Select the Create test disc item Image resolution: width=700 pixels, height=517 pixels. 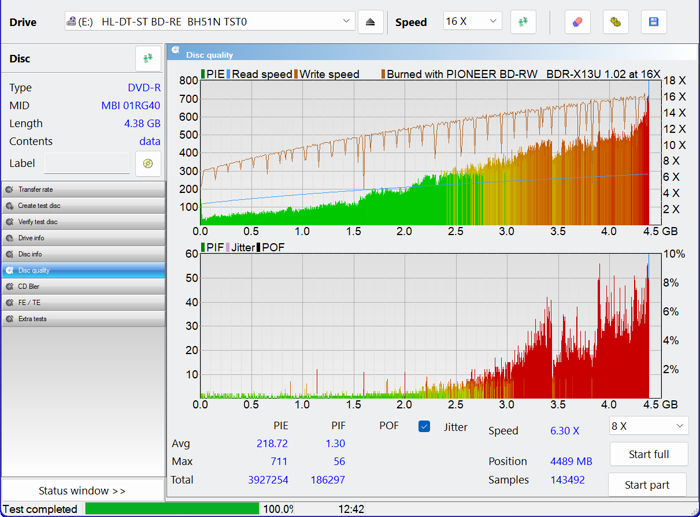(82, 205)
